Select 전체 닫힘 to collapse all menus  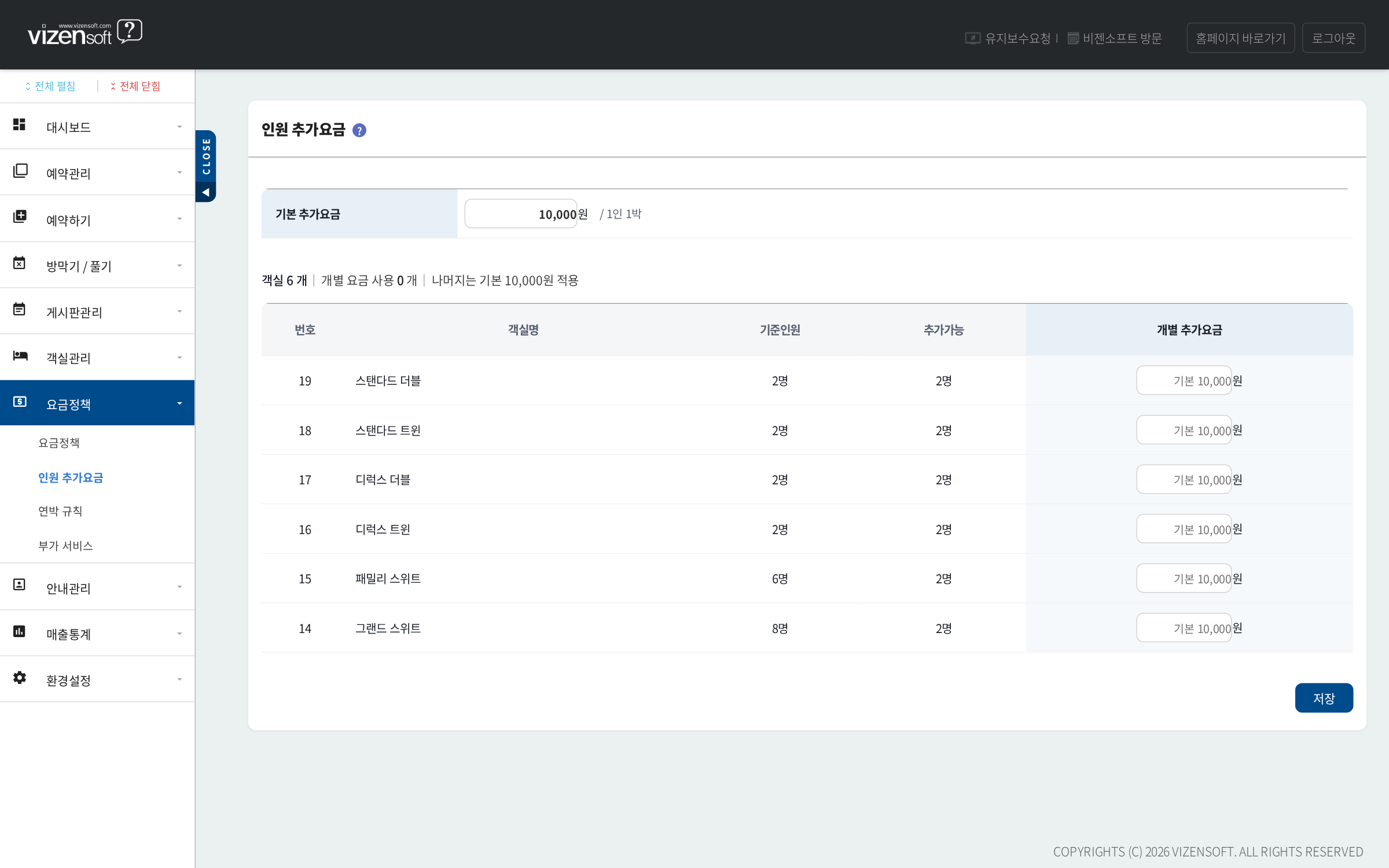(135, 86)
